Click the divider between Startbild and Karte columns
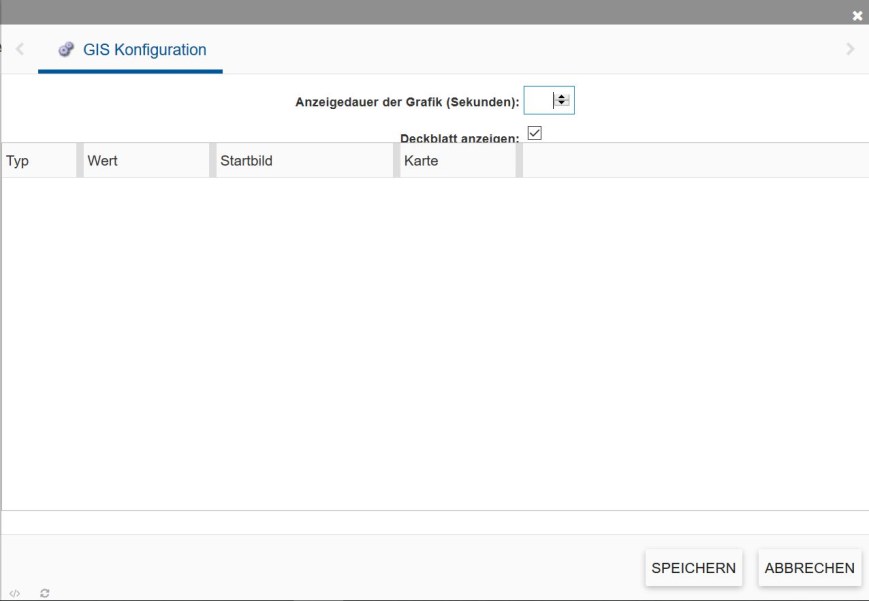Viewport: 869px width, 601px height. (396, 161)
